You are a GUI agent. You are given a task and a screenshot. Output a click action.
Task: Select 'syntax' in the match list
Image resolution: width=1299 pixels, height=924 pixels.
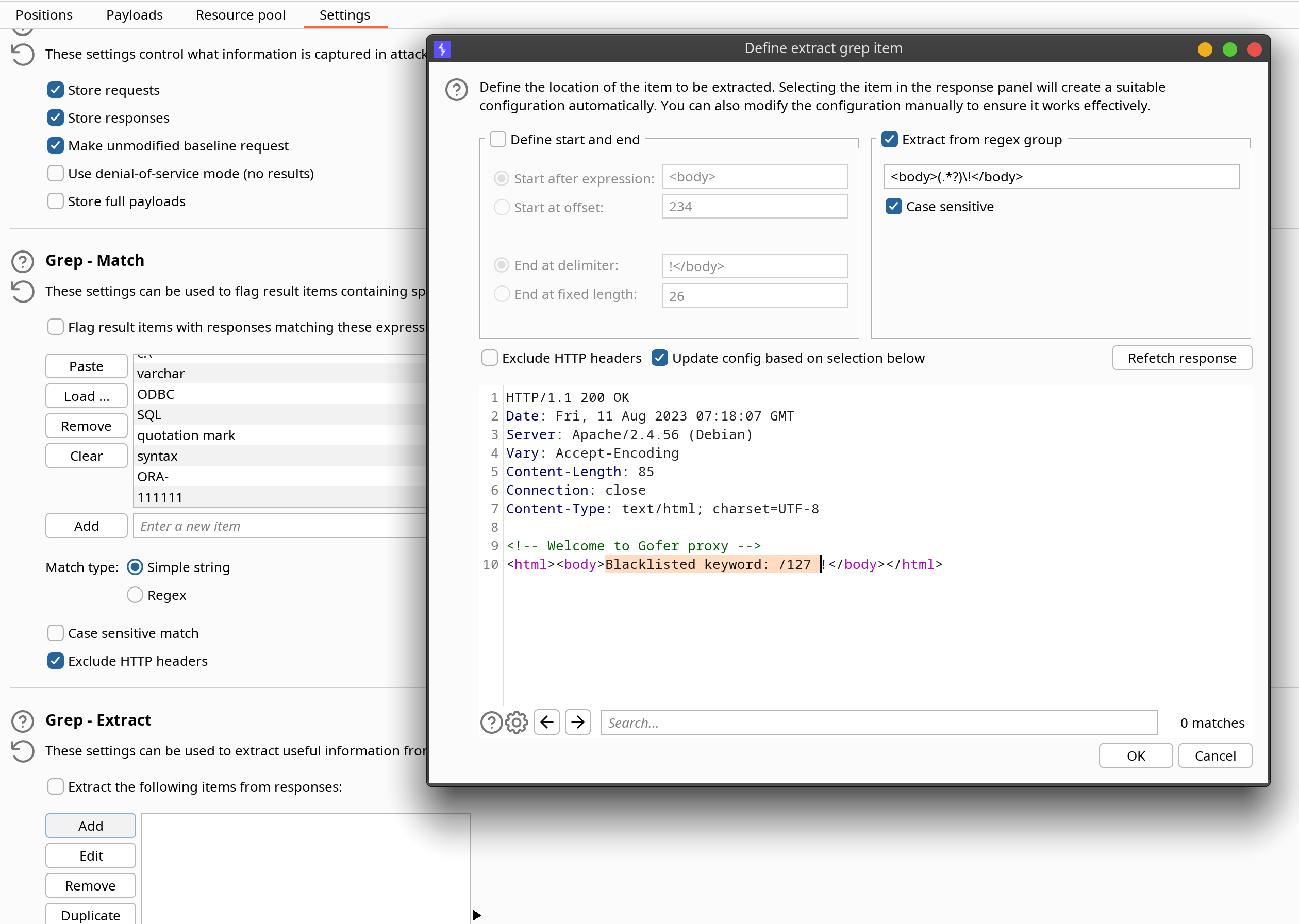[x=280, y=455]
